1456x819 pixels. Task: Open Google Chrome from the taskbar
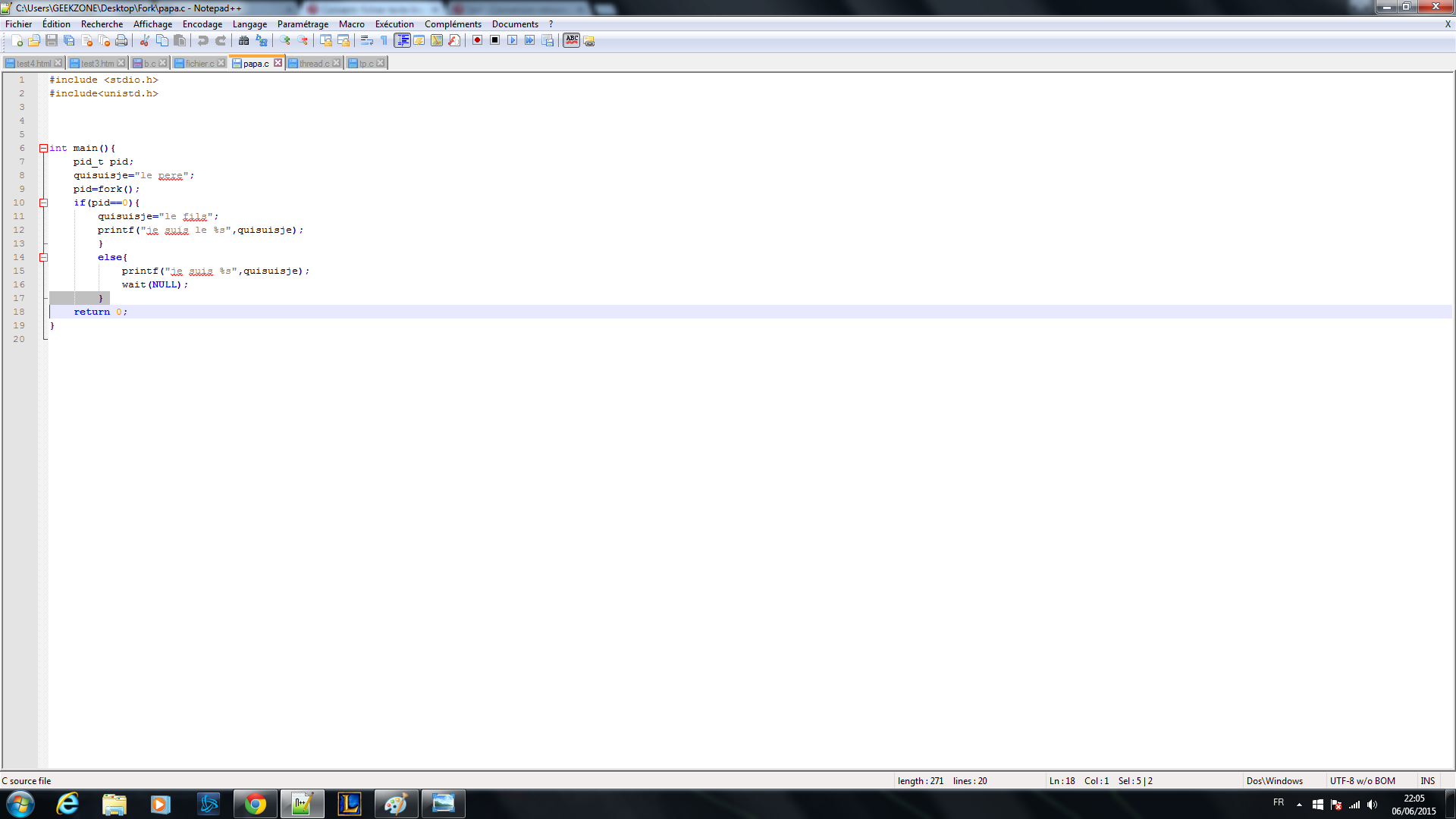256,804
